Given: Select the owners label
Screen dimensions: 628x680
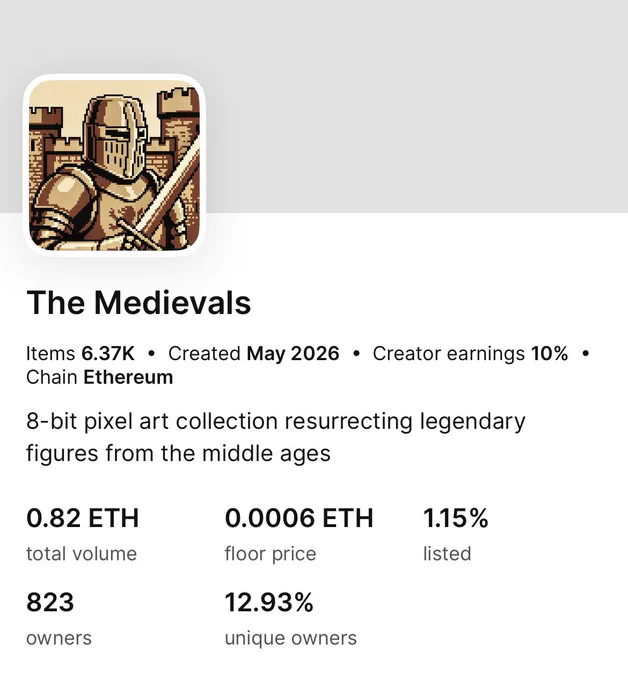Looking at the screenshot, I should point(59,638).
